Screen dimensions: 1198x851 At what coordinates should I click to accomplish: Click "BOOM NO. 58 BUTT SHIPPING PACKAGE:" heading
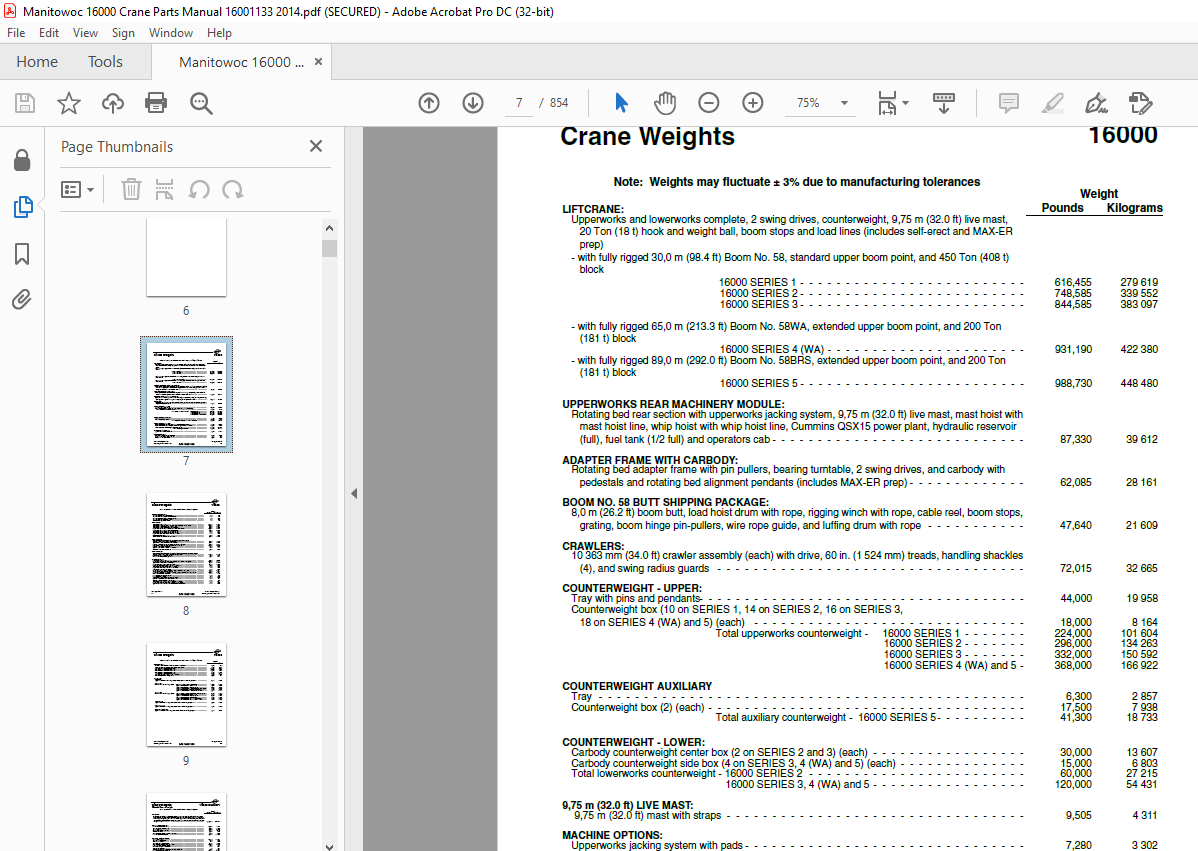(665, 502)
